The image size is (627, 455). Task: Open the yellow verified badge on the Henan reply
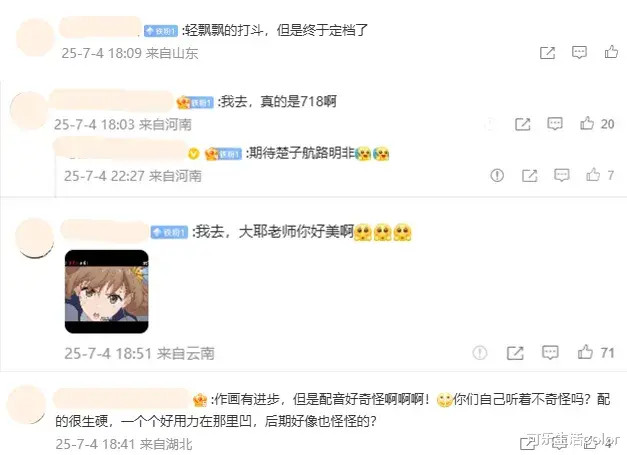194,154
